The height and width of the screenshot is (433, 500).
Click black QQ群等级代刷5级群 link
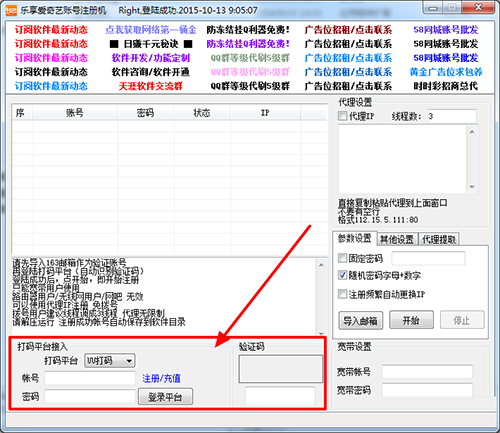click(250, 86)
